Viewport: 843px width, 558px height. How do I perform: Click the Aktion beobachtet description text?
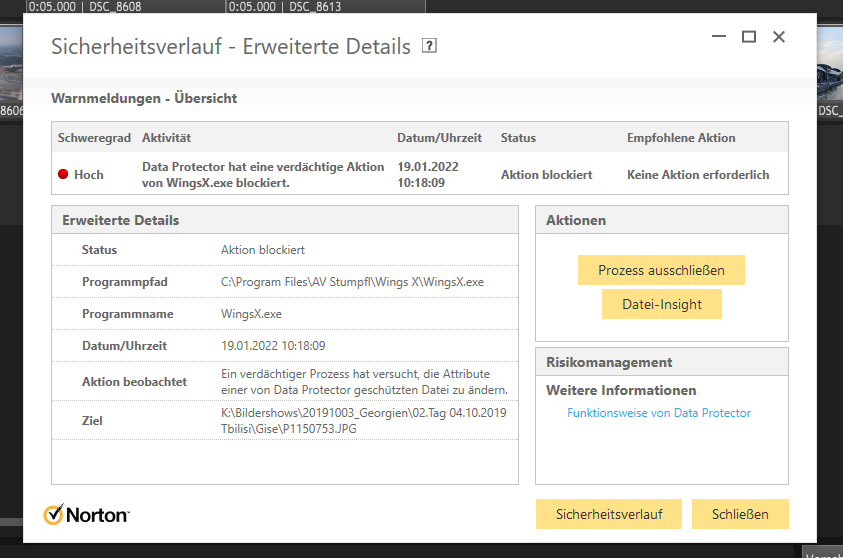(x=364, y=382)
